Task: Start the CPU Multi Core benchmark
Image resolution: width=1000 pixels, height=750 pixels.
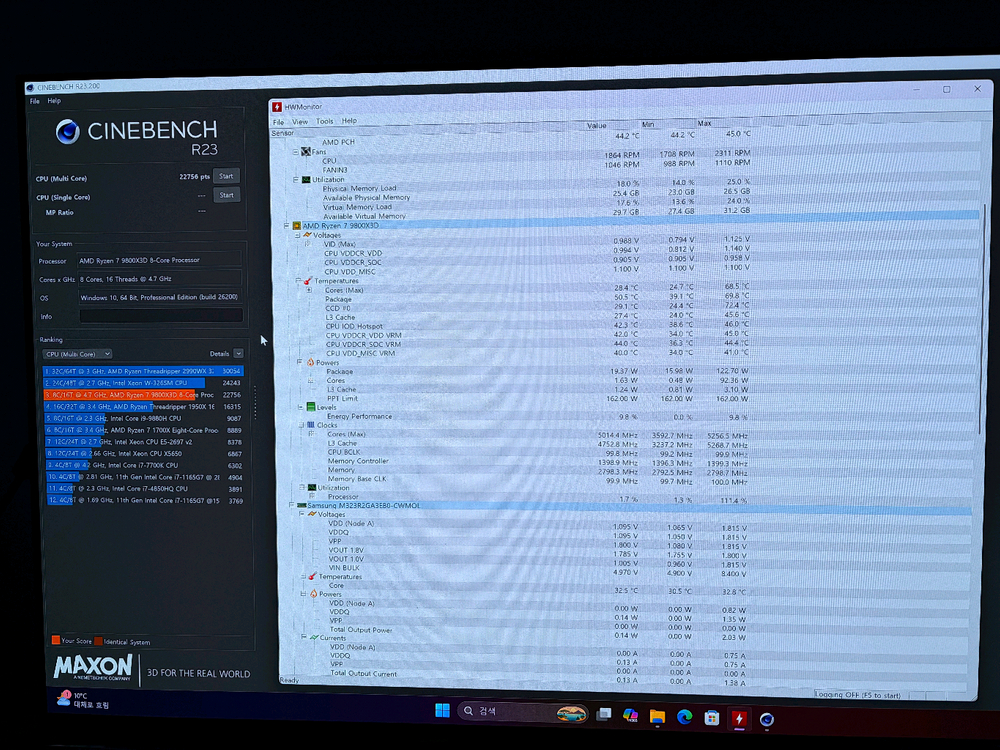Action: tap(226, 177)
